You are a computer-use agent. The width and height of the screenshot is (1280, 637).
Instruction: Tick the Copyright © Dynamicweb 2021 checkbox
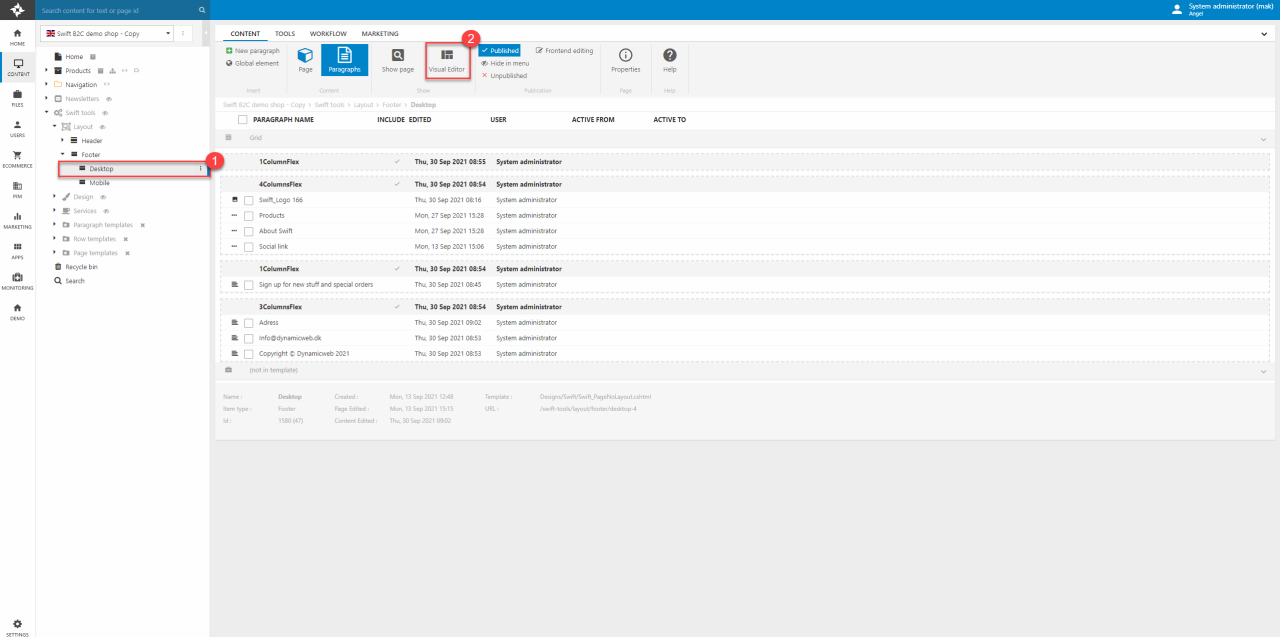[248, 354]
